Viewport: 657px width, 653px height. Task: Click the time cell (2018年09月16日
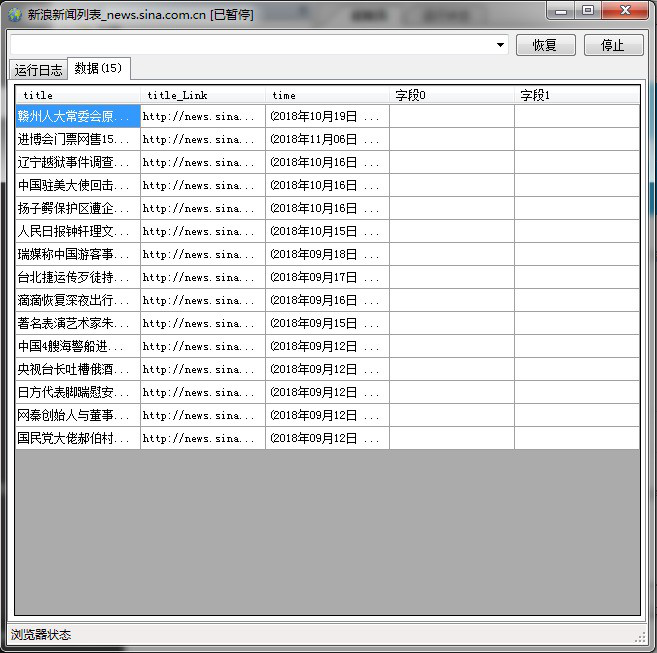coord(327,301)
